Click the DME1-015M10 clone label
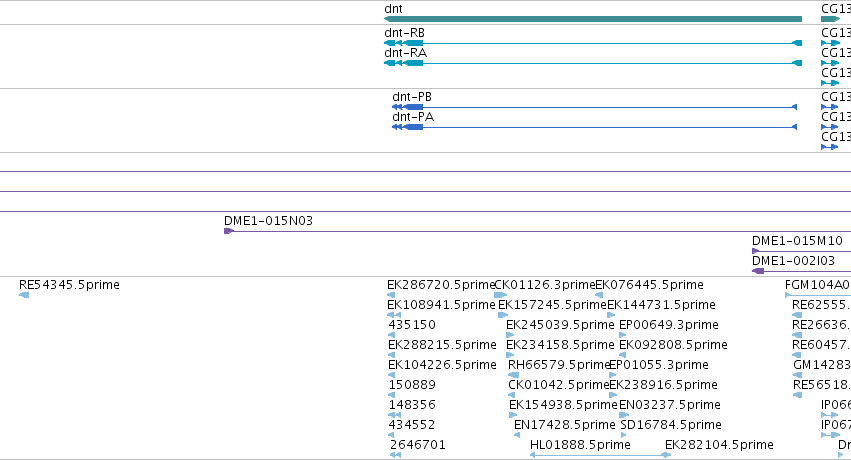 [x=797, y=241]
